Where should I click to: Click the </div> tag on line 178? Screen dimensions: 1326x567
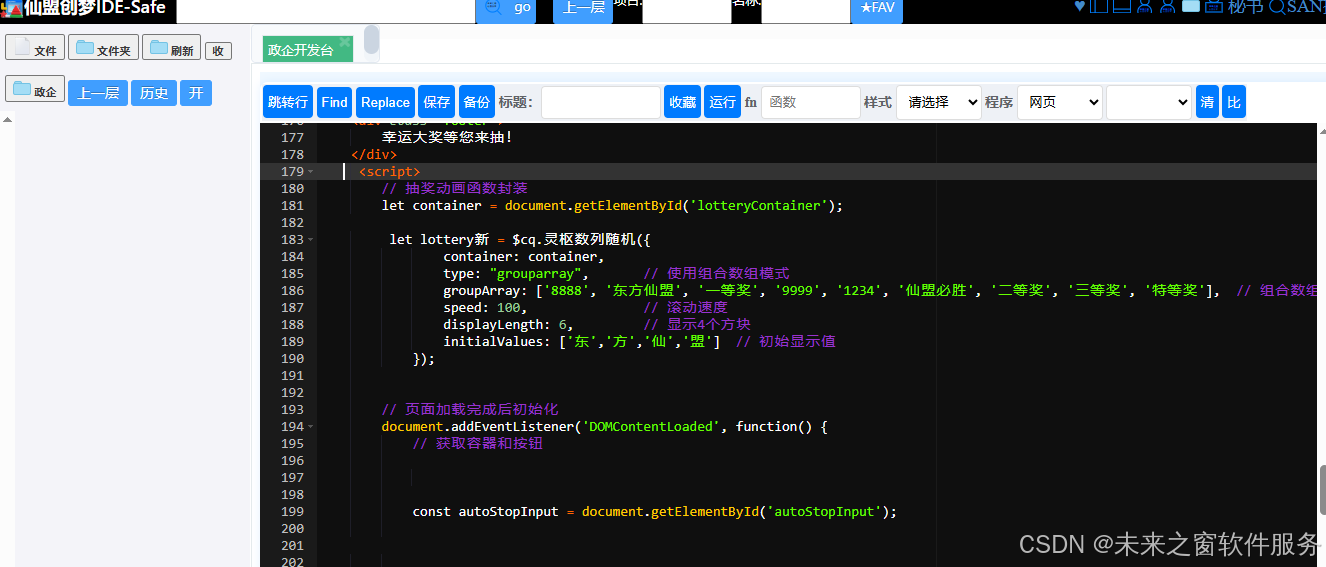coord(374,155)
